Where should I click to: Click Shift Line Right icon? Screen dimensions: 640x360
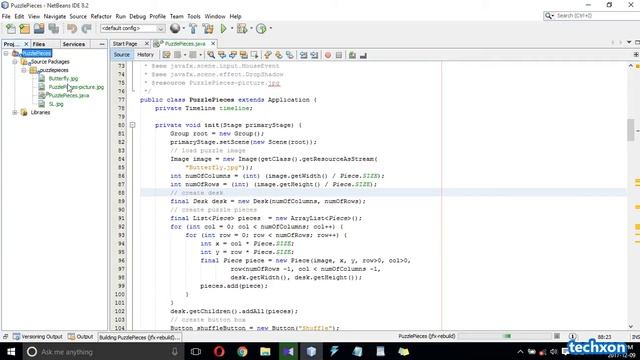point(314,55)
